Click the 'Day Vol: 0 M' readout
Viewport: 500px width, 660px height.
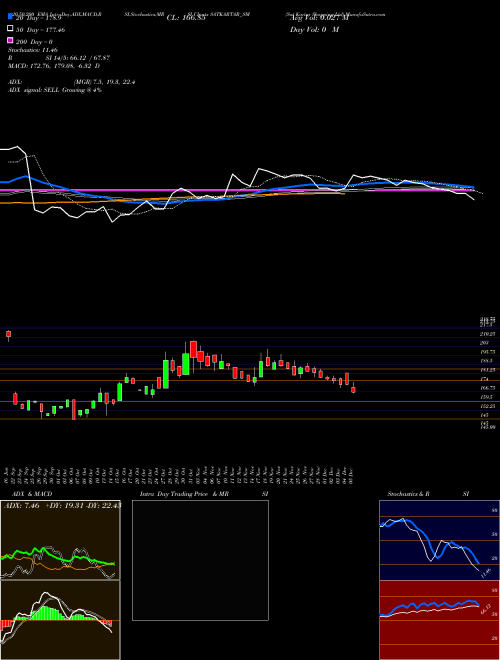314,29
